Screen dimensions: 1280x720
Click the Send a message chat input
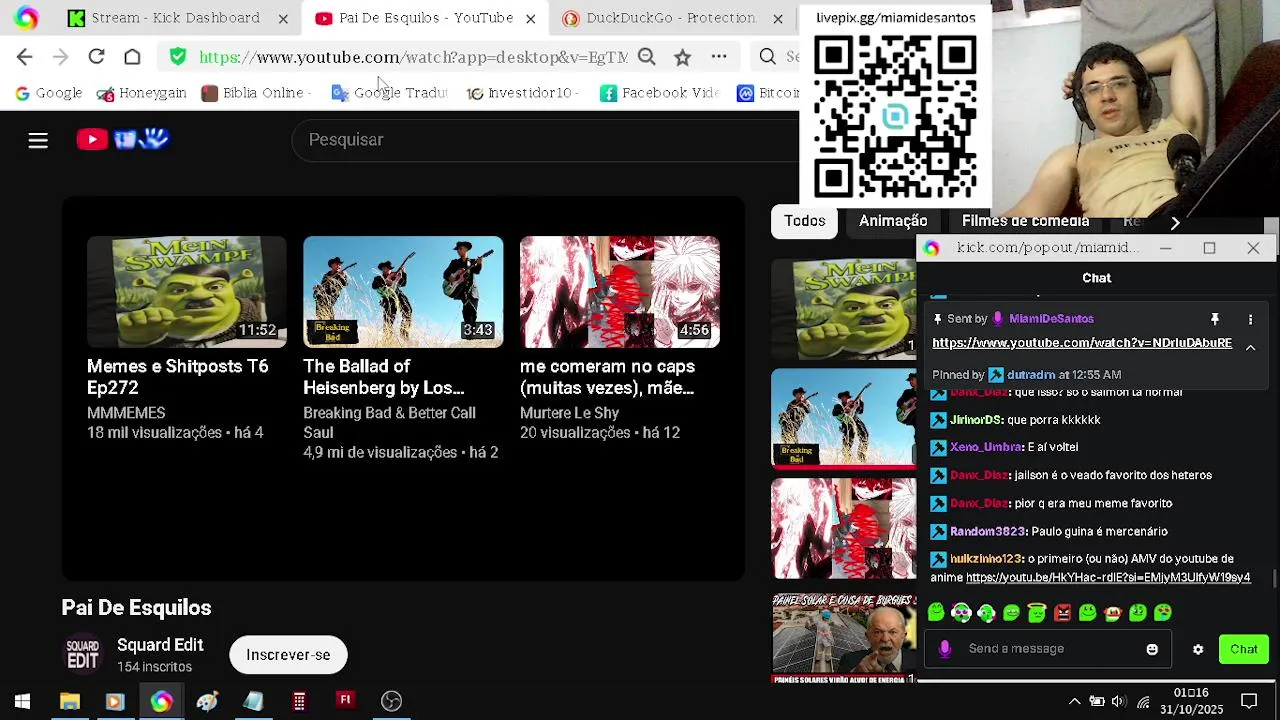(1050, 649)
